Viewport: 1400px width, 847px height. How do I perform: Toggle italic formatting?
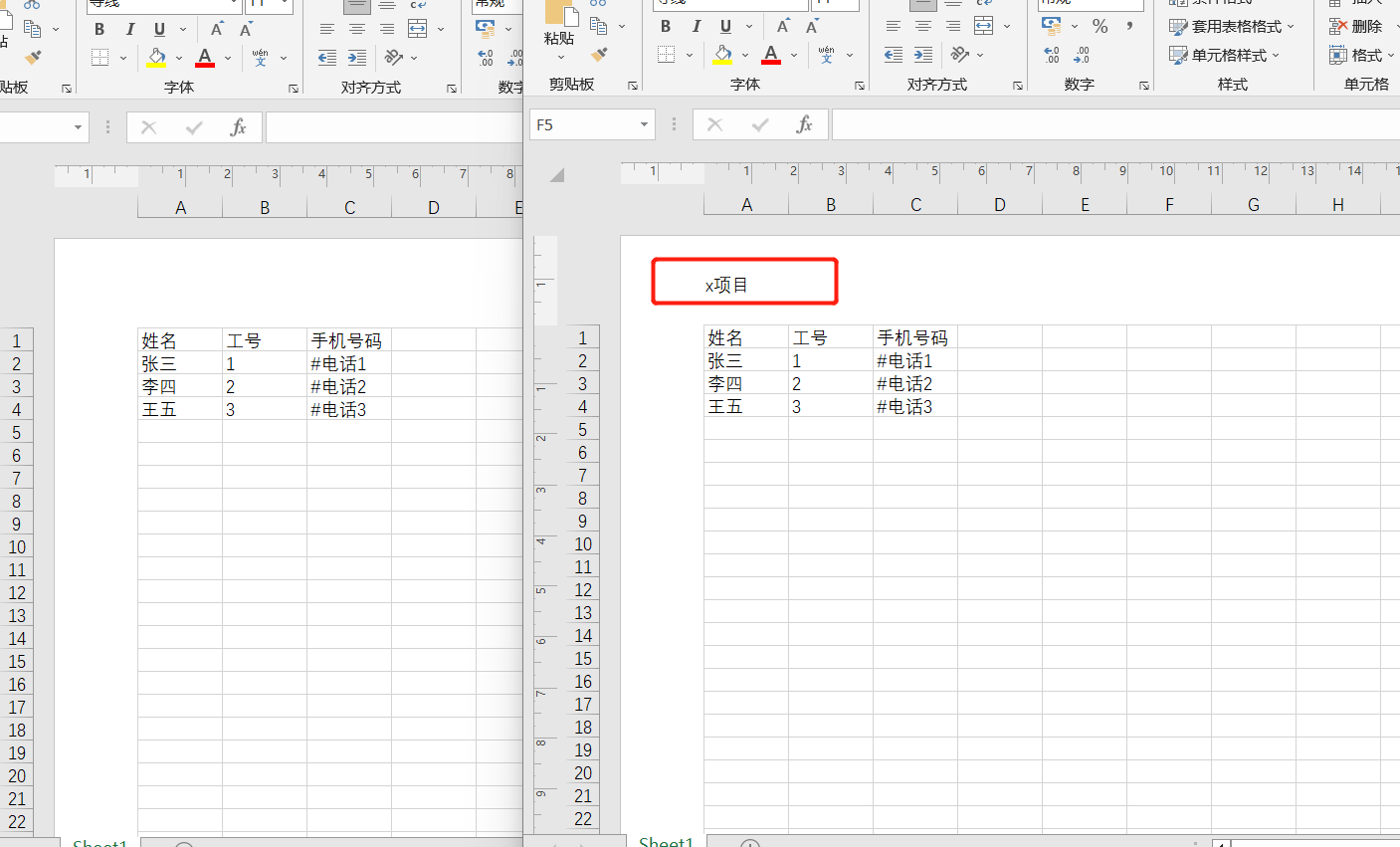[697, 26]
